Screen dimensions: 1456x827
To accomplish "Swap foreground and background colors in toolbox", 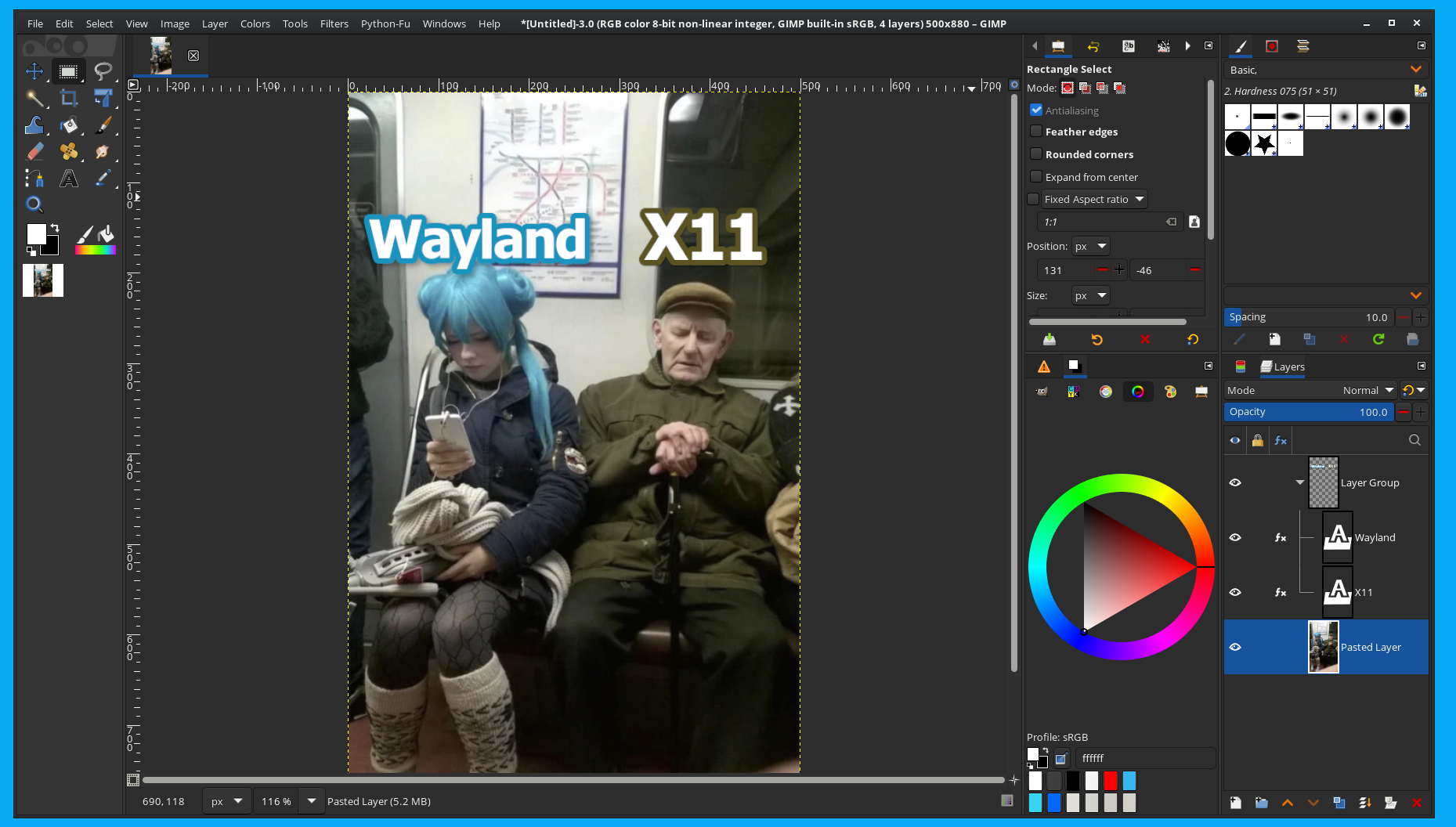I will click(55, 228).
